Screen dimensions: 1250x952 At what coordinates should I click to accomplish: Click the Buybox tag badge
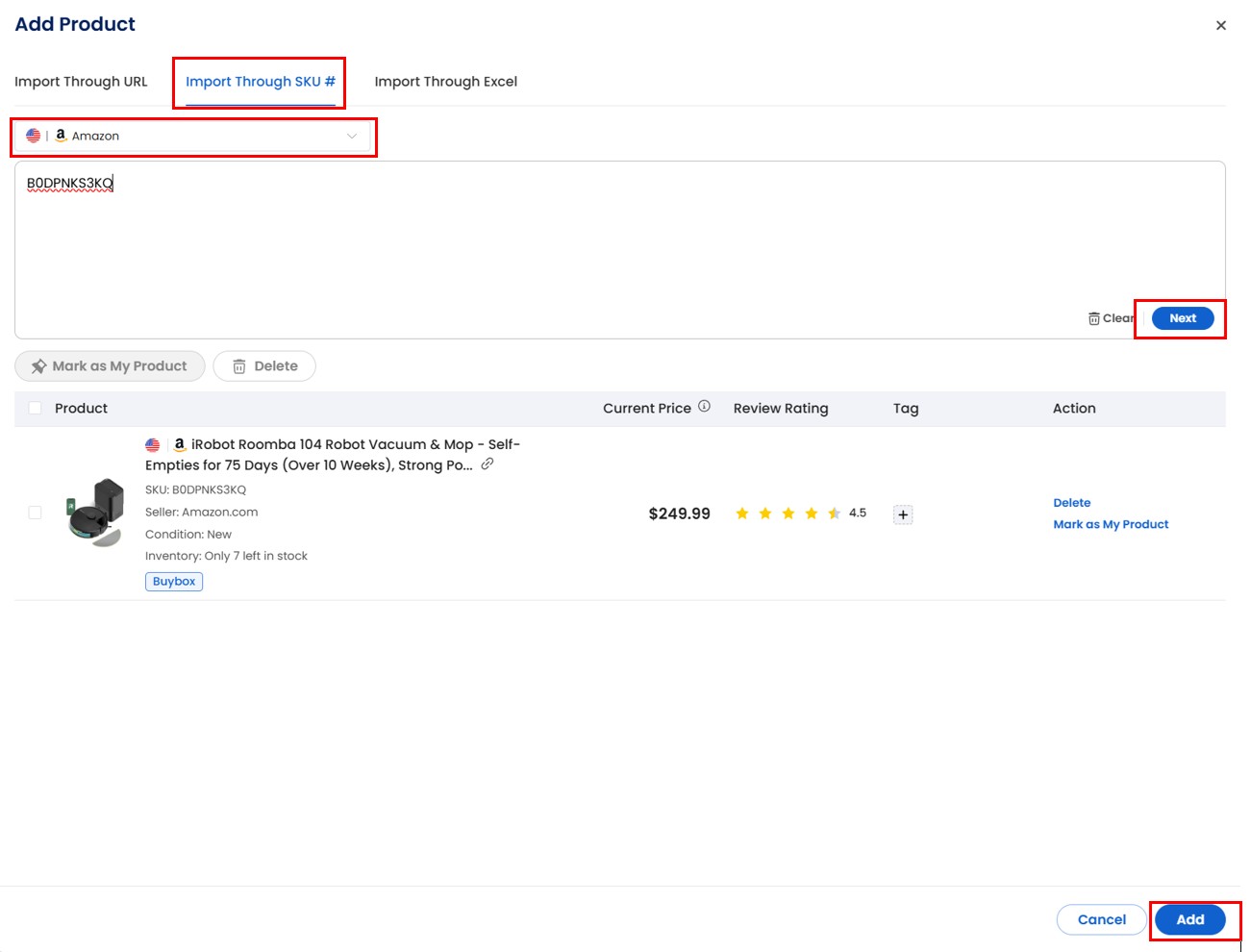coord(174,582)
